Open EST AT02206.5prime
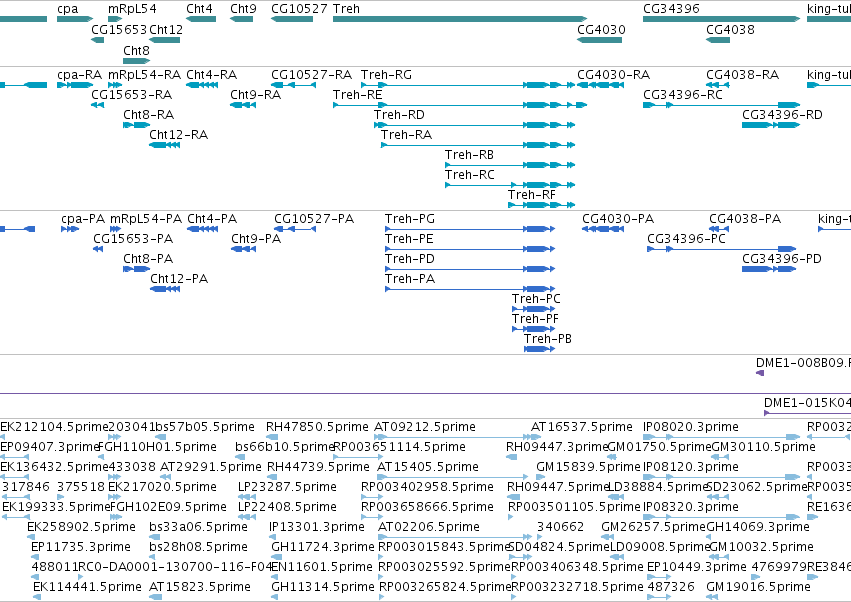 [455, 537]
